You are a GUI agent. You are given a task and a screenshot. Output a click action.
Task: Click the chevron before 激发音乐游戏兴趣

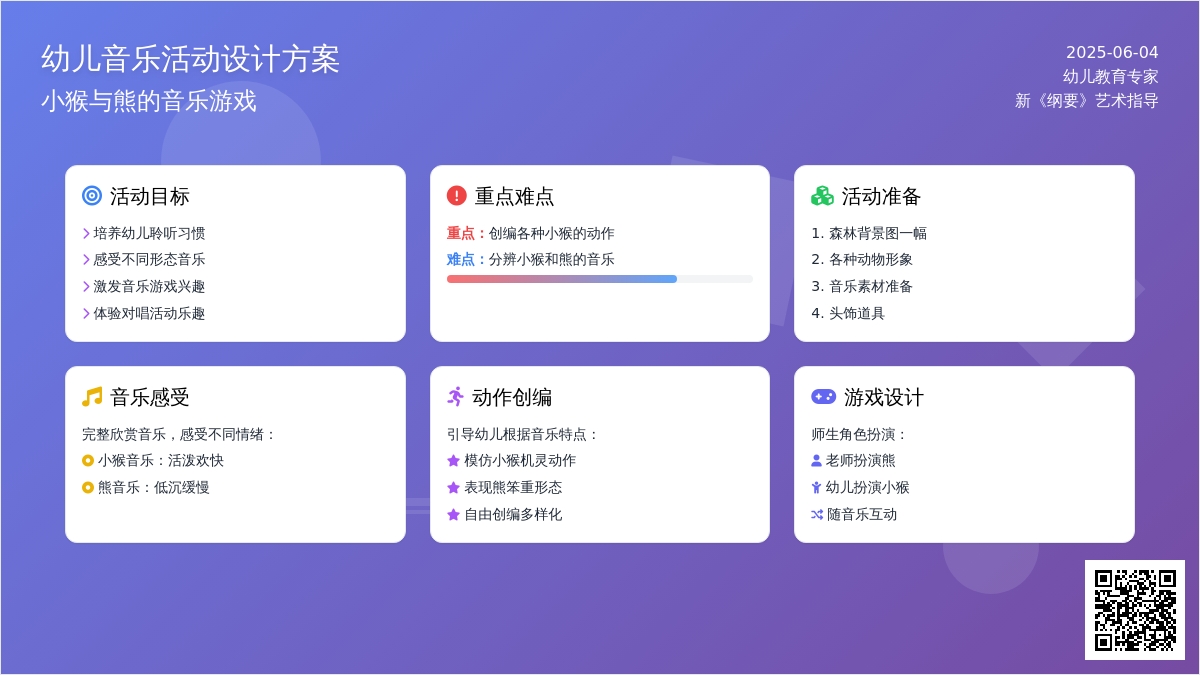(x=86, y=286)
